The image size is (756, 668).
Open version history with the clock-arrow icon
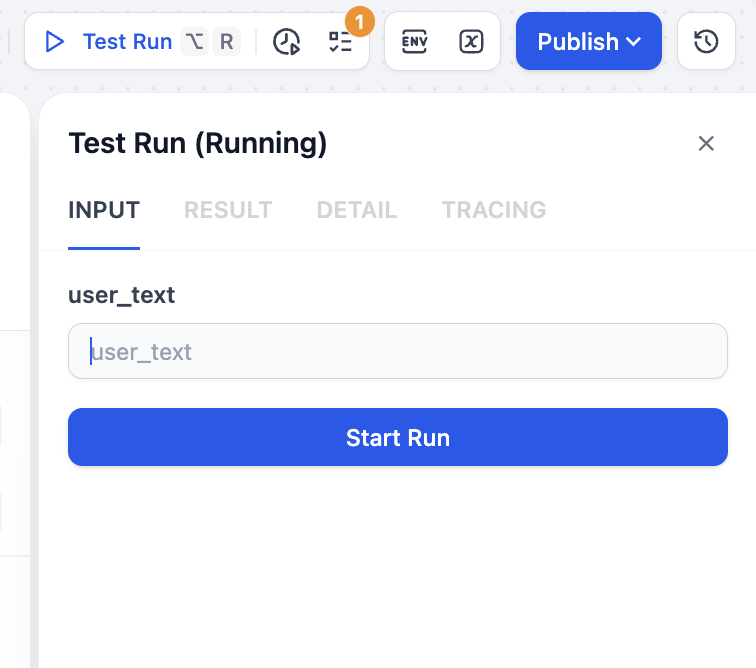(706, 41)
